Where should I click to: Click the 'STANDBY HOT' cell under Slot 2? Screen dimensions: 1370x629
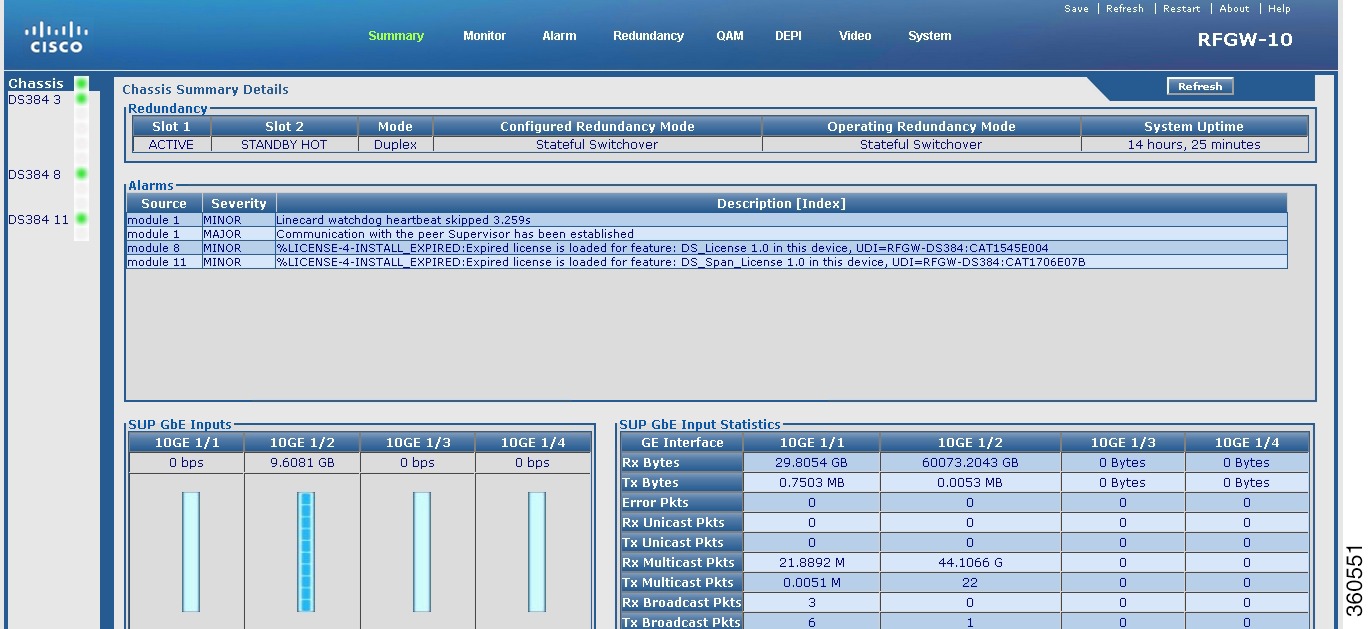284,144
